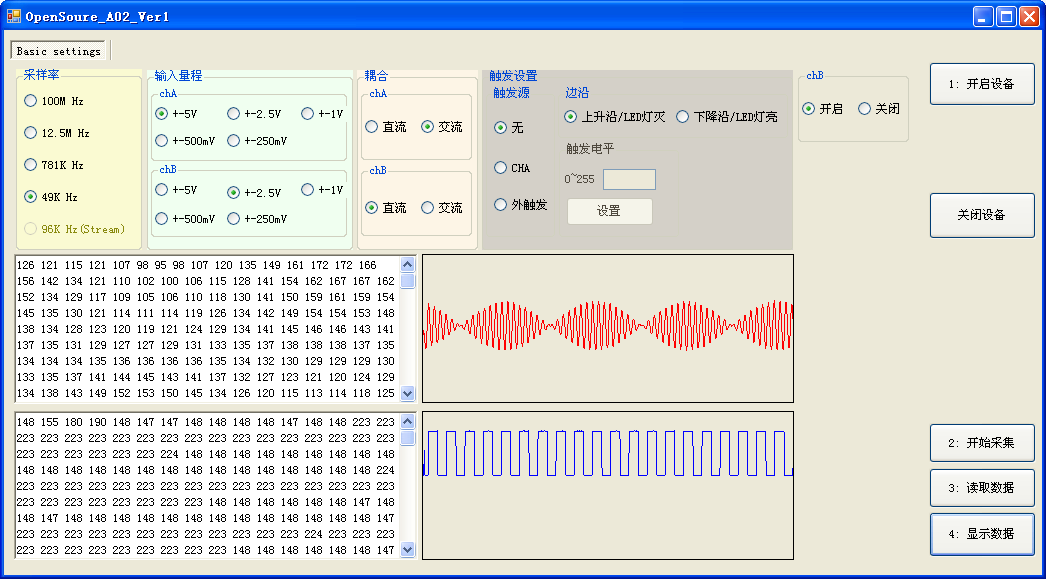
Task: Choose the 781K Hz sampling rate
Action: click(x=53, y=165)
